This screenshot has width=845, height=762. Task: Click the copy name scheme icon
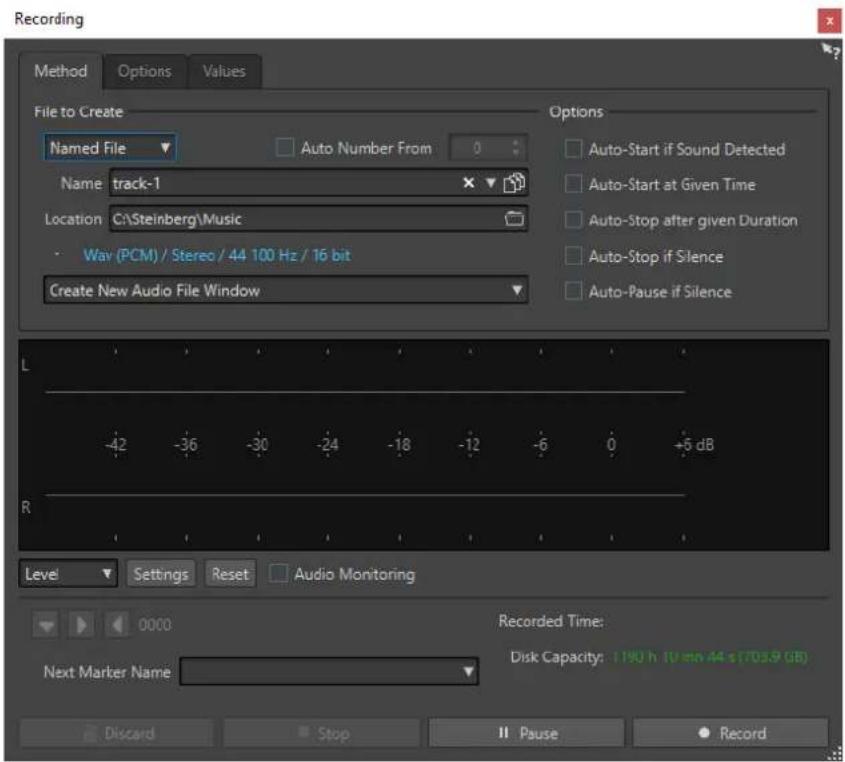coord(514,183)
